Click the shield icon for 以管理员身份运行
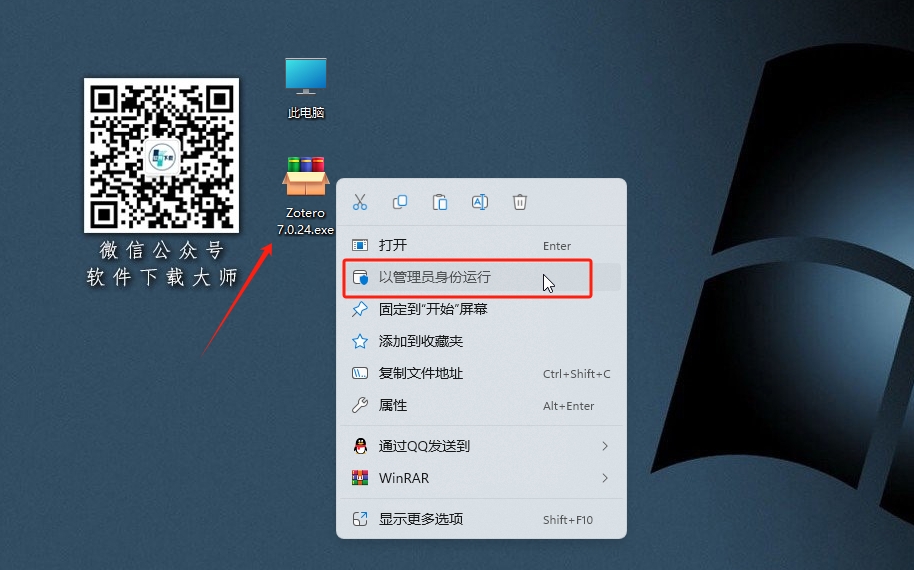The image size is (914, 570). (x=360, y=277)
